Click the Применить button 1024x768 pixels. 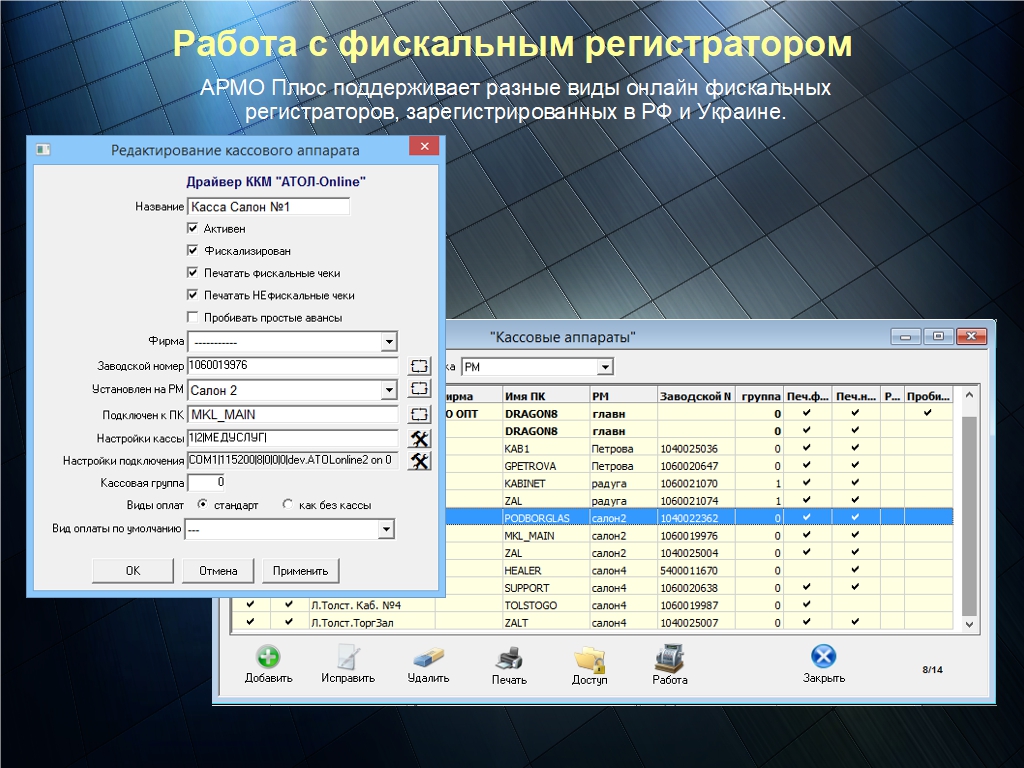[x=300, y=571]
